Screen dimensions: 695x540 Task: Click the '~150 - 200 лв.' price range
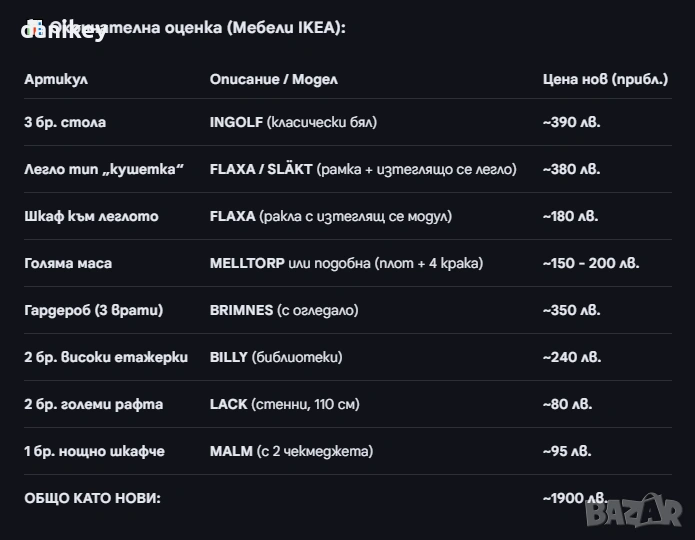pyautogui.click(x=591, y=263)
